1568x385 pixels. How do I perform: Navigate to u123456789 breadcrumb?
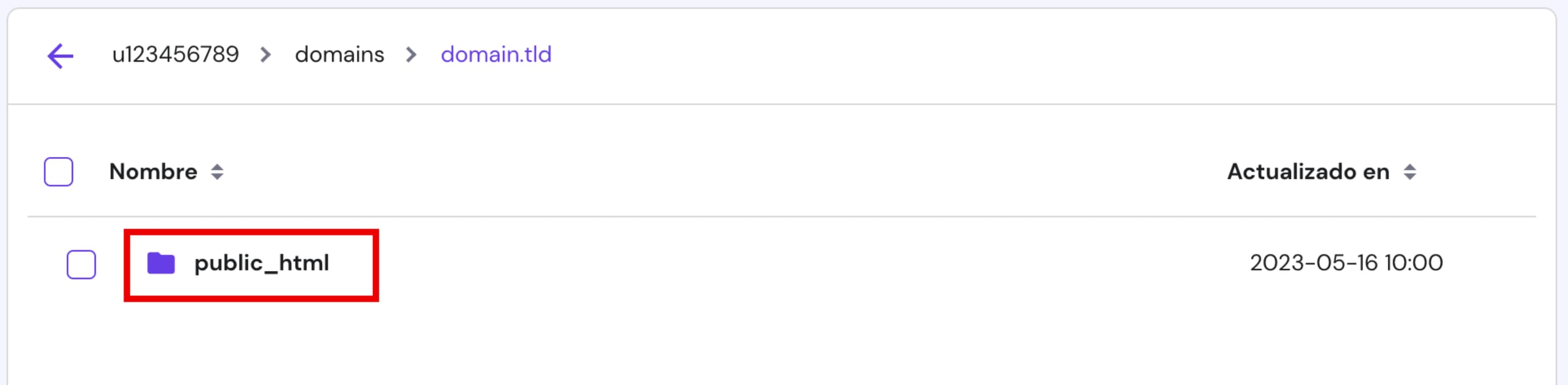point(175,55)
